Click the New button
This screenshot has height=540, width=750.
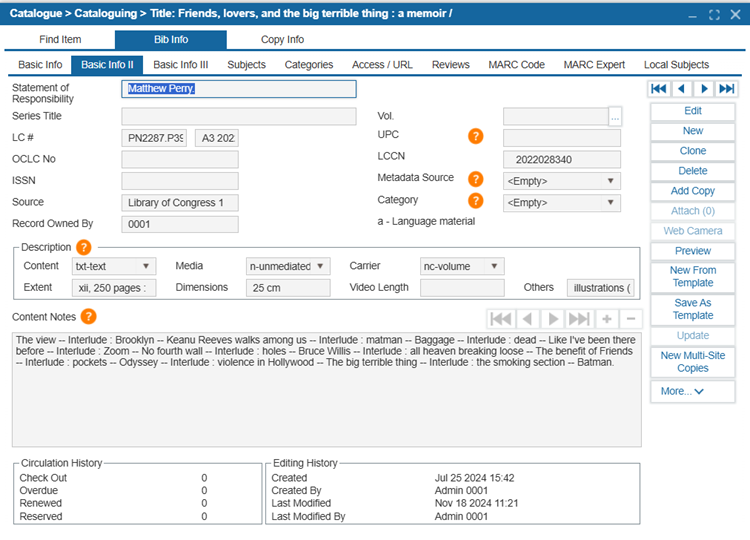pos(692,131)
